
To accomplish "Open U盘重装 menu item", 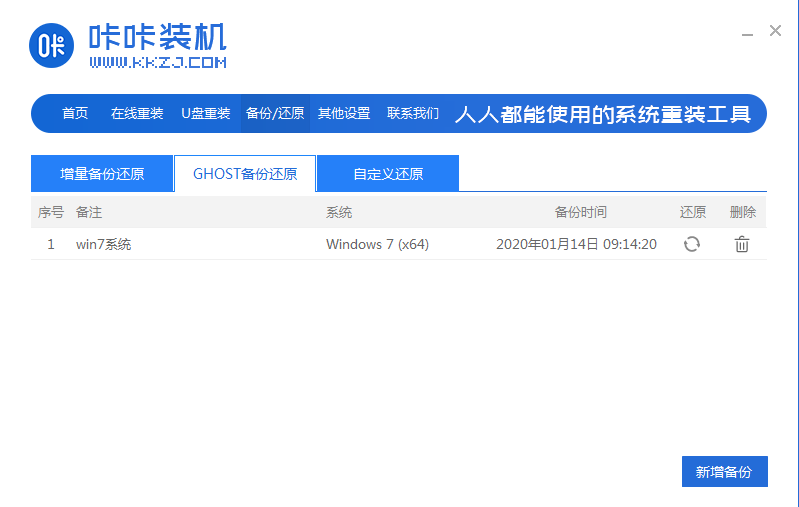I will 206,113.
